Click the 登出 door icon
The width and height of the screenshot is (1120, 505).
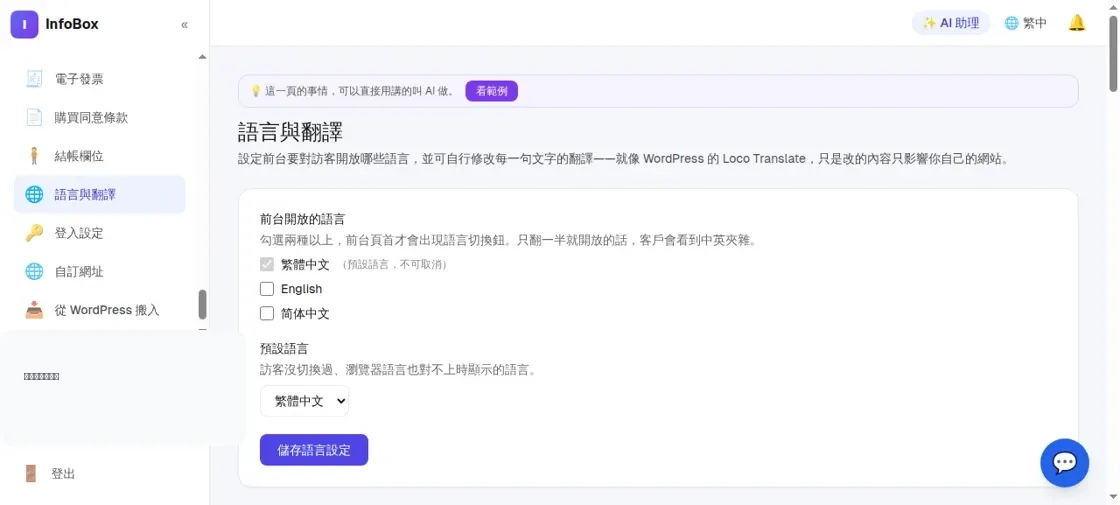click(30, 474)
